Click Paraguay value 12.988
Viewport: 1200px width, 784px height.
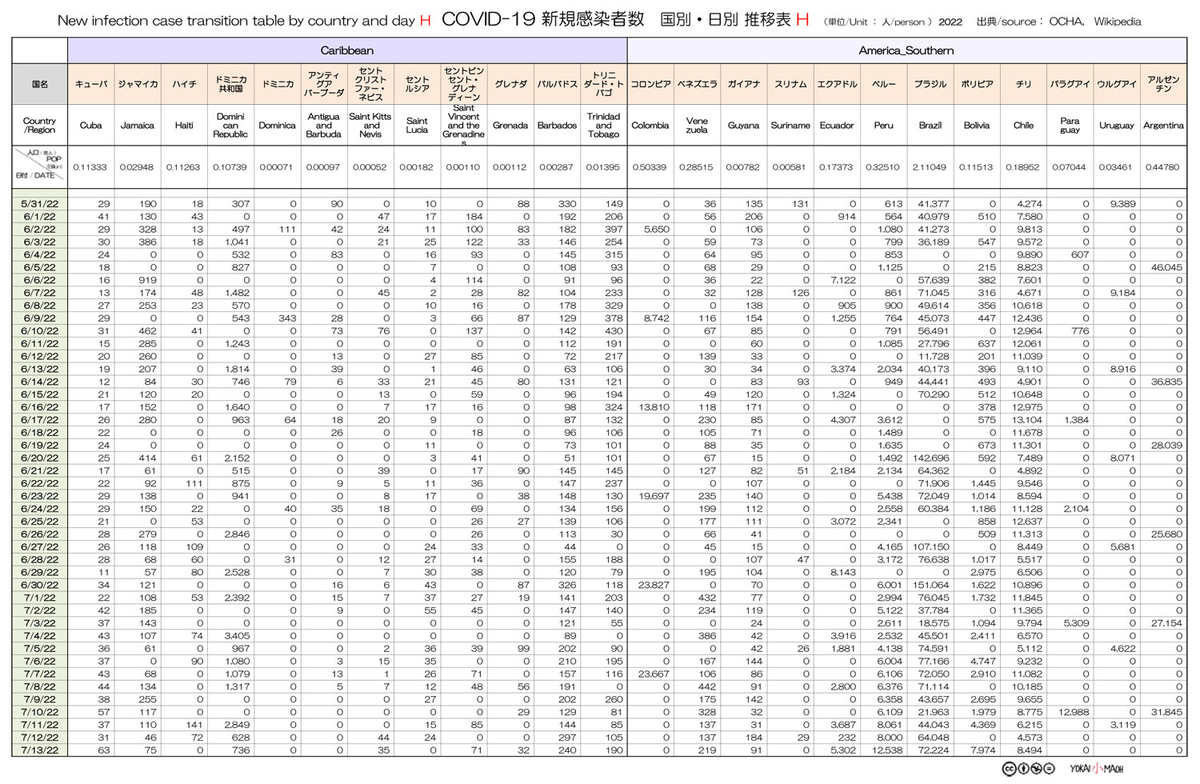coord(1073,711)
